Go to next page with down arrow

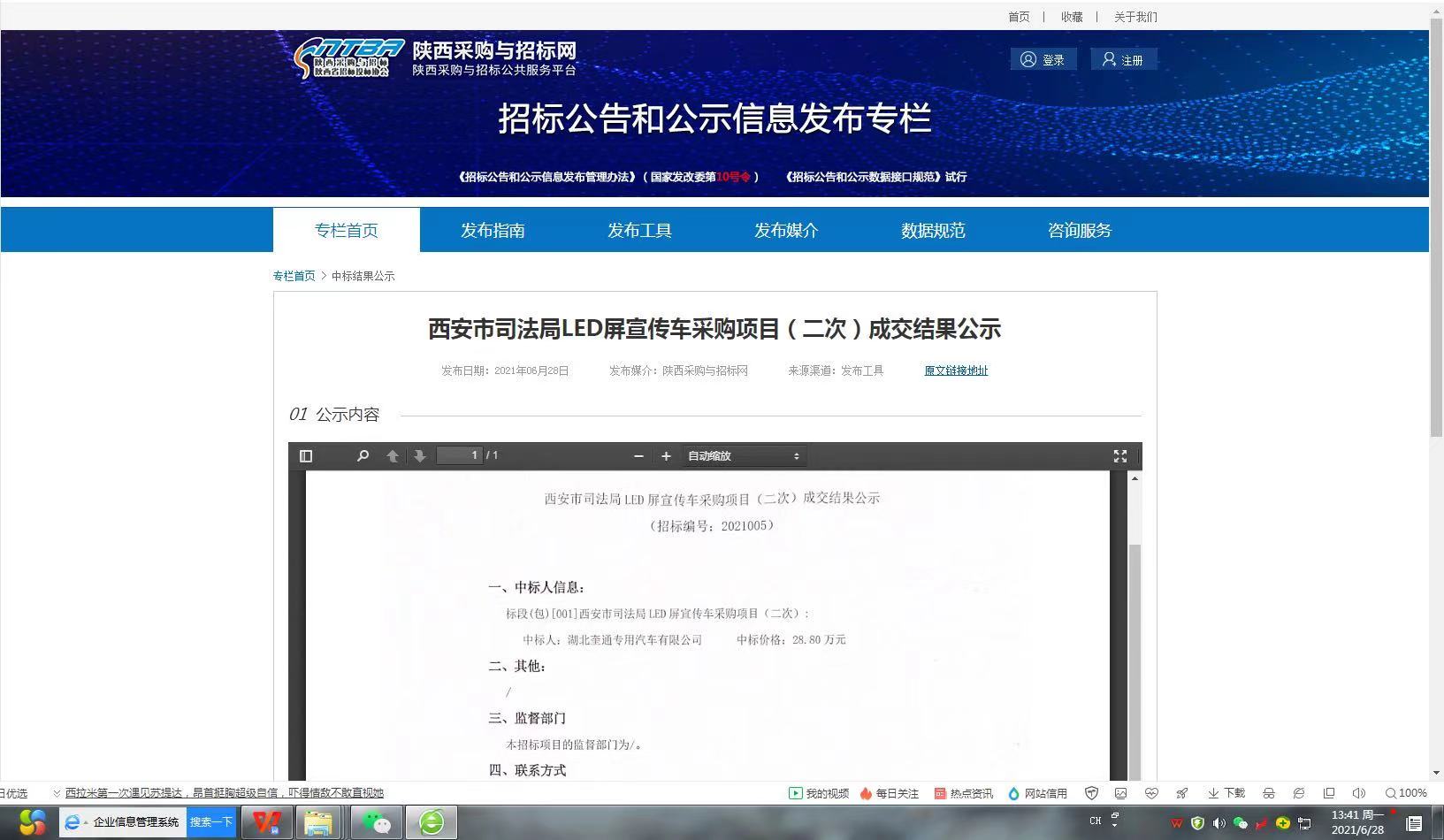point(420,456)
